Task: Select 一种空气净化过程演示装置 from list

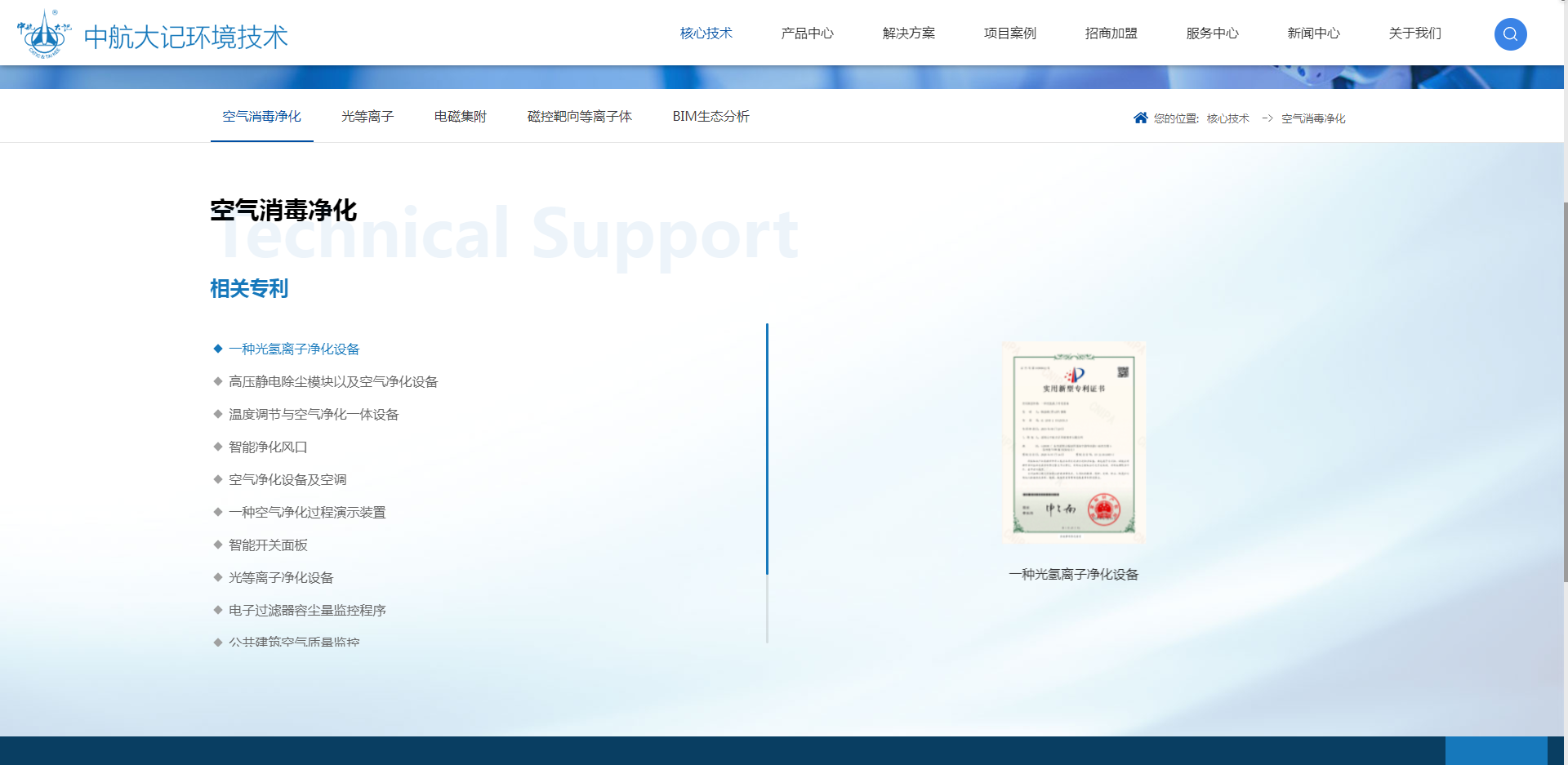Action: [307, 513]
